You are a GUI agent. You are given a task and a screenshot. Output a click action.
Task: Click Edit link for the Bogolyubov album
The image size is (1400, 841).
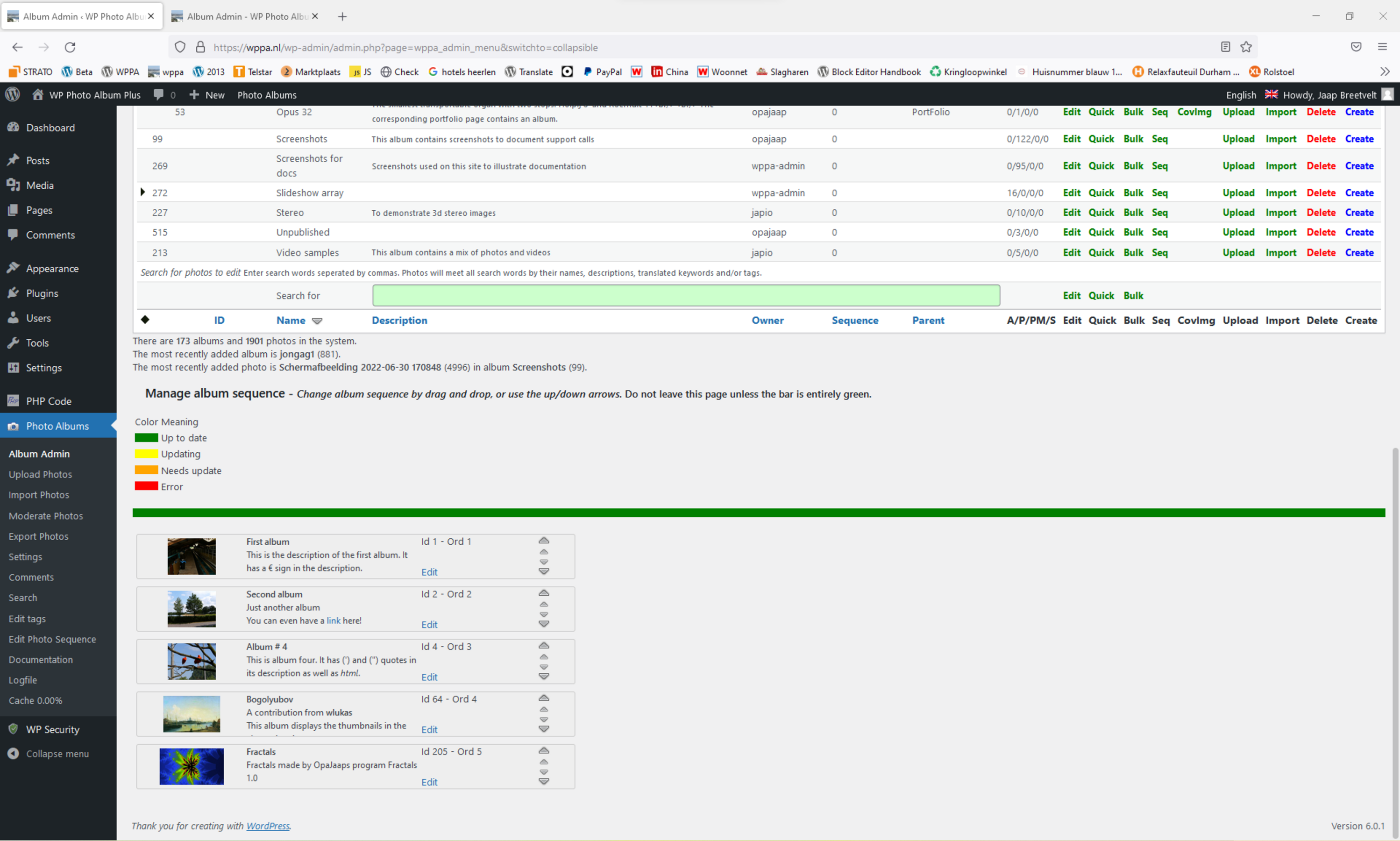coord(429,729)
